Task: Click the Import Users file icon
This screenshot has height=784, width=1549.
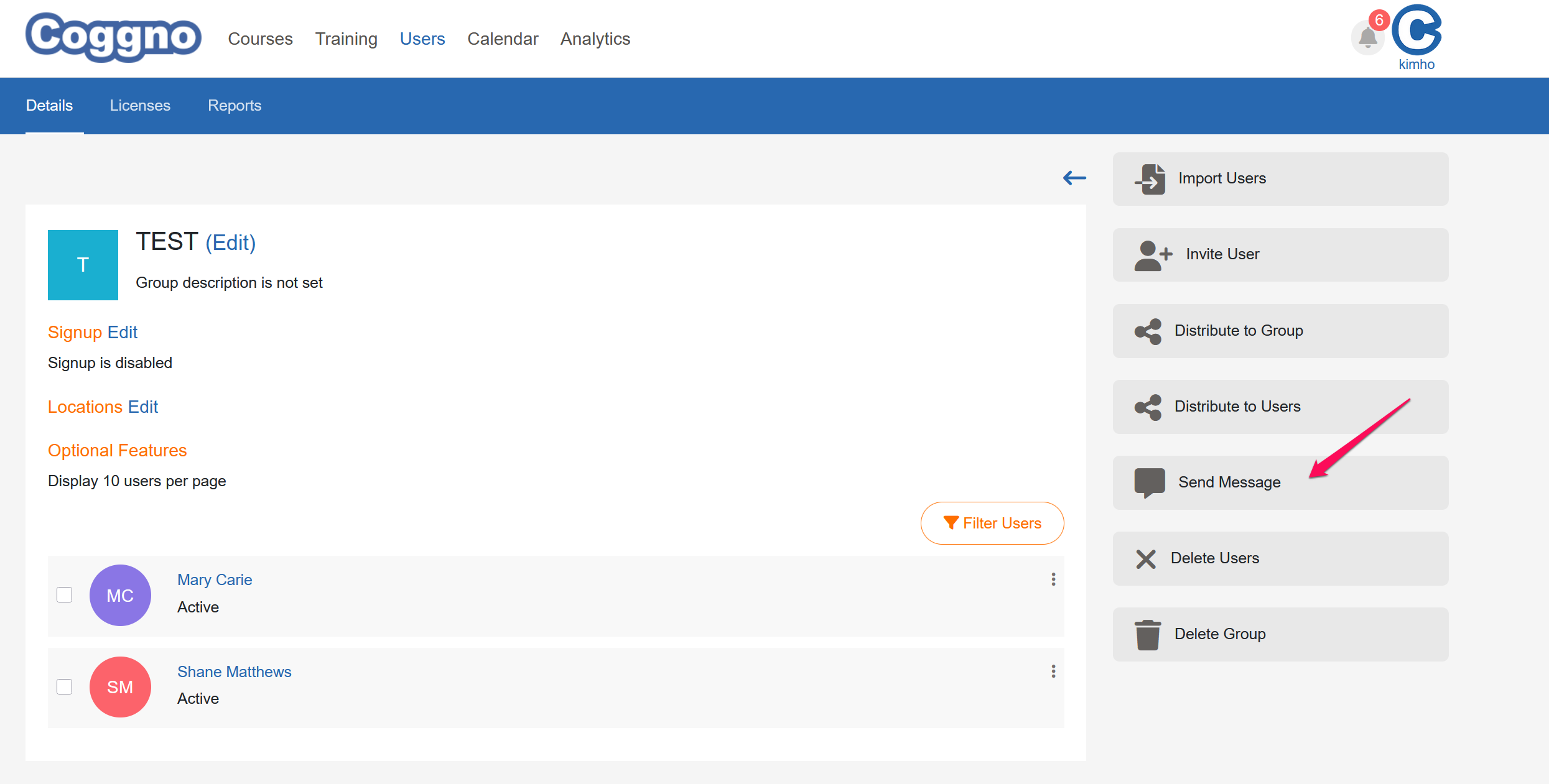Action: 1150,179
